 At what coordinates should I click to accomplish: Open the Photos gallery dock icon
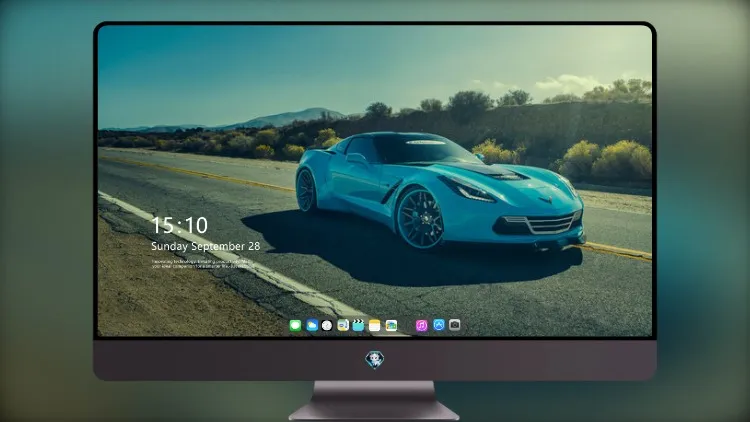click(391, 326)
